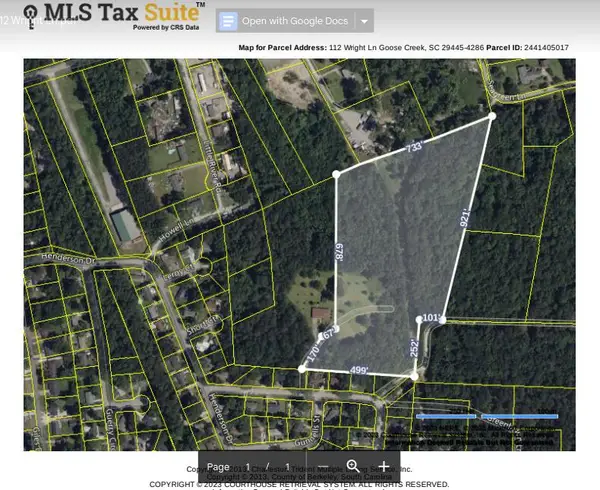Viewport: 600px width, 490px height.
Task: Click the bottom-left corner node near 170'
Action: (302, 369)
